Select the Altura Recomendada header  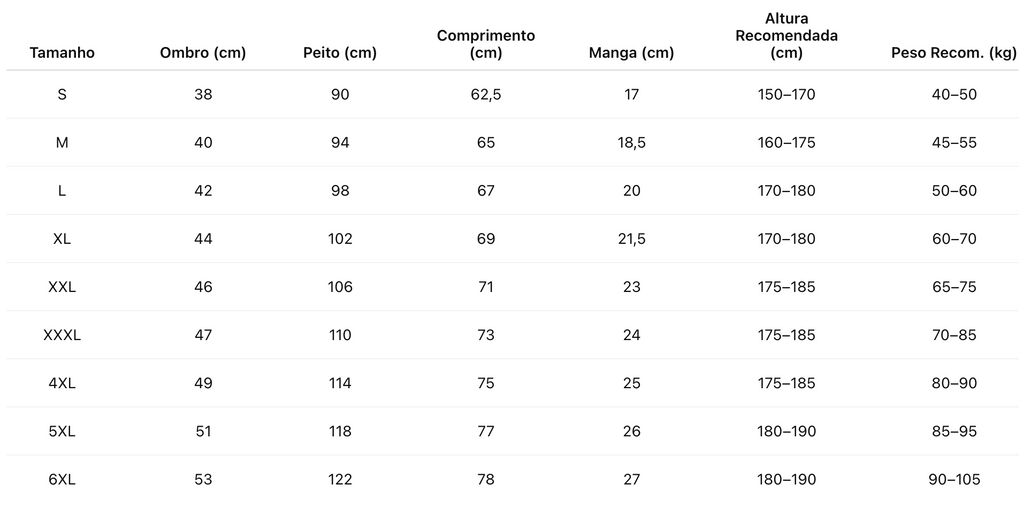tap(786, 36)
